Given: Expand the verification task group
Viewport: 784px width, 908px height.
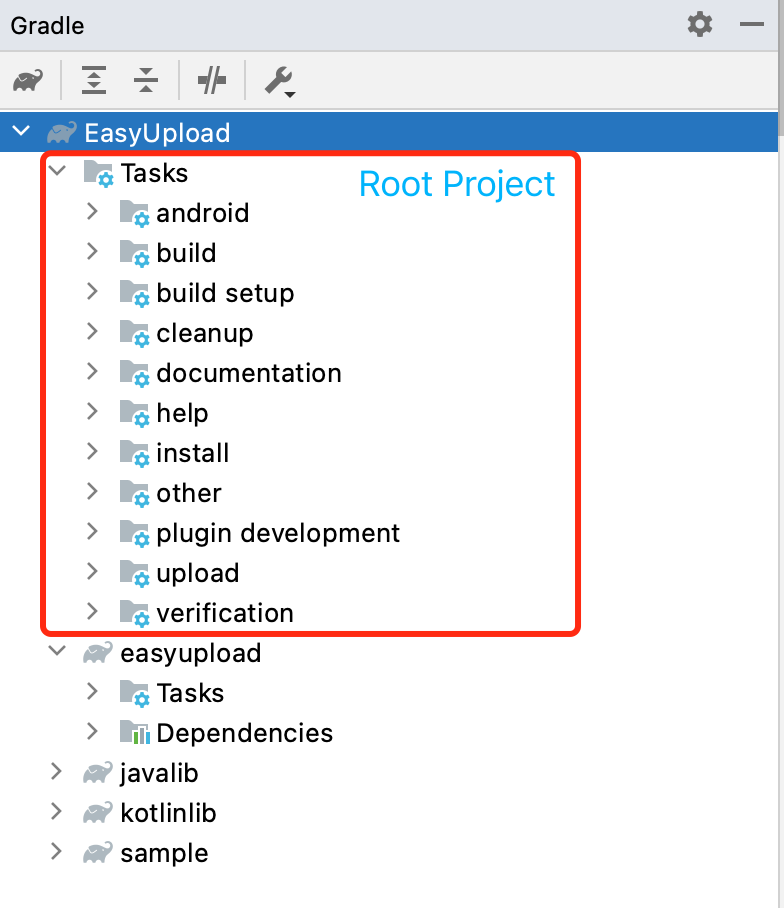Looking at the screenshot, I should [92, 611].
